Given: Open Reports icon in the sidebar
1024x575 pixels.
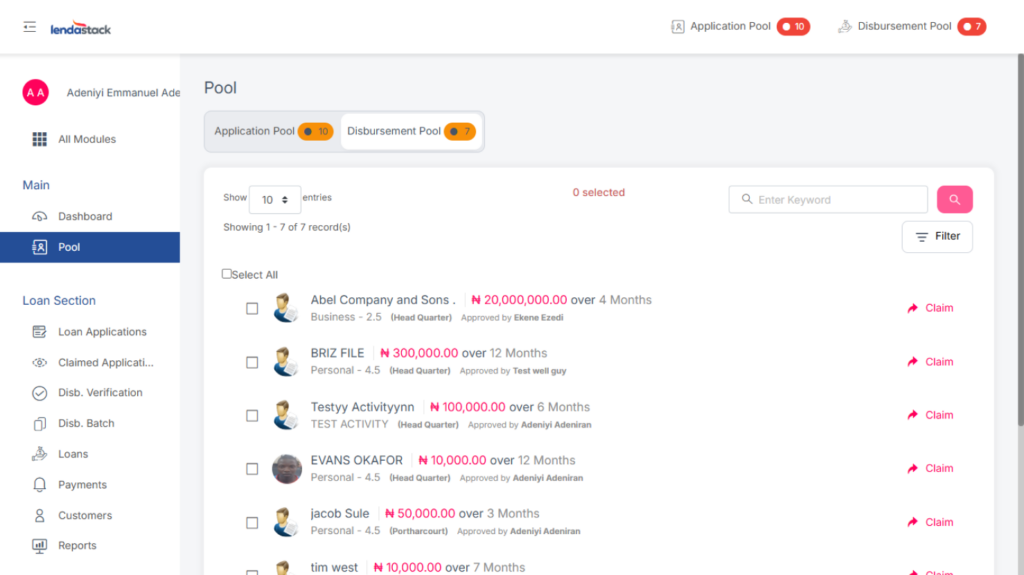Looking at the screenshot, I should [40, 546].
